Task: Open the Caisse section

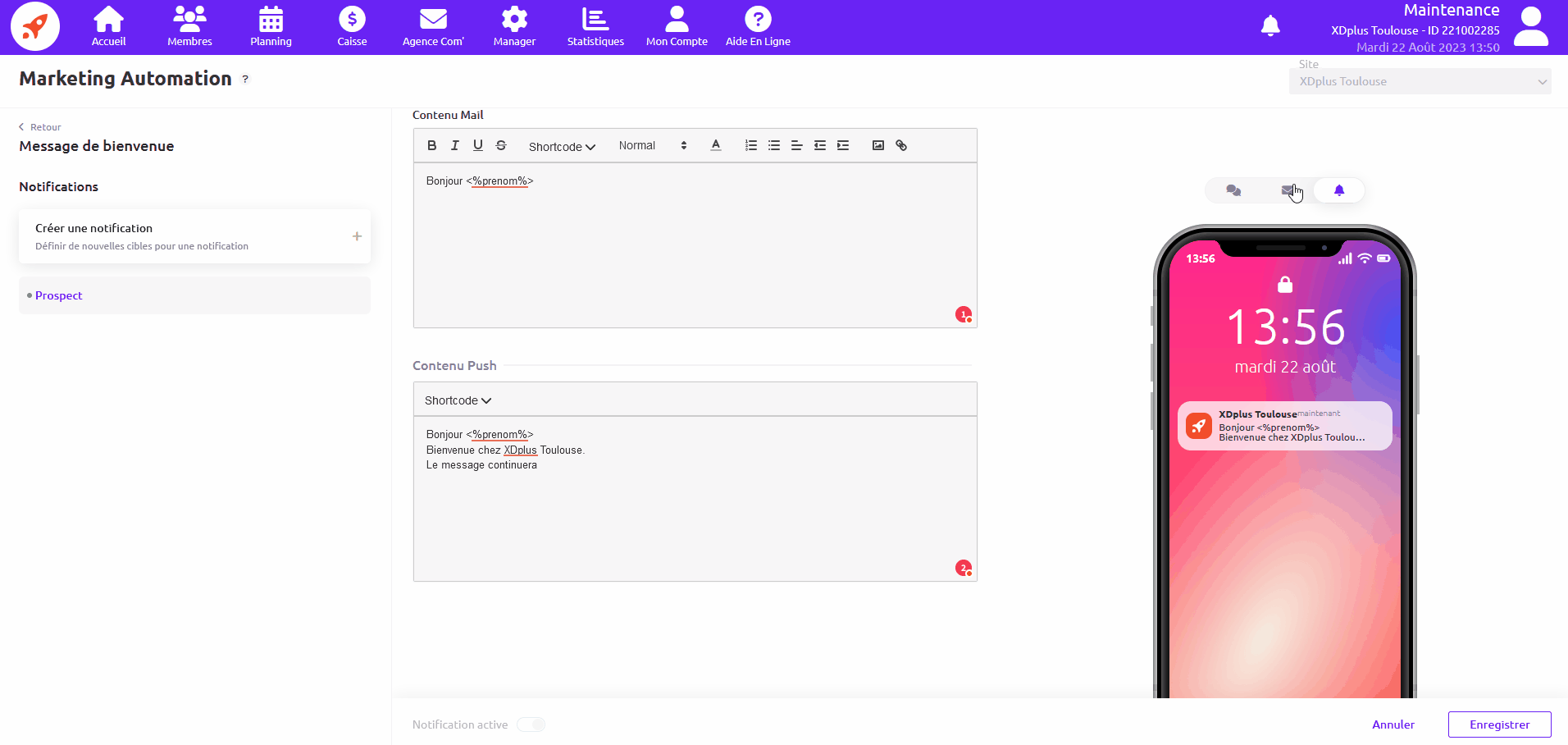Action: [352, 27]
